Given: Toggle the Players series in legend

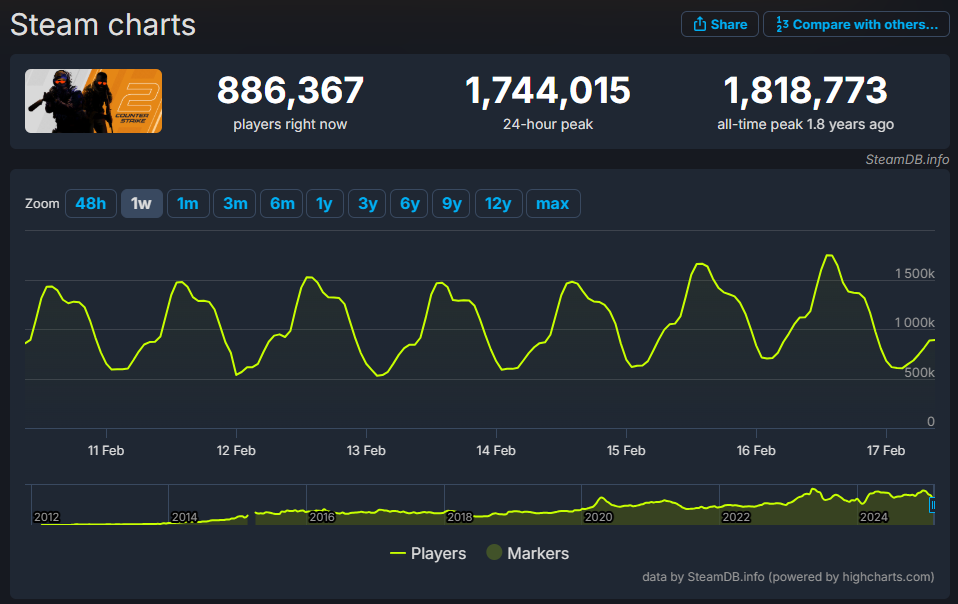Looking at the screenshot, I should pyautogui.click(x=428, y=553).
